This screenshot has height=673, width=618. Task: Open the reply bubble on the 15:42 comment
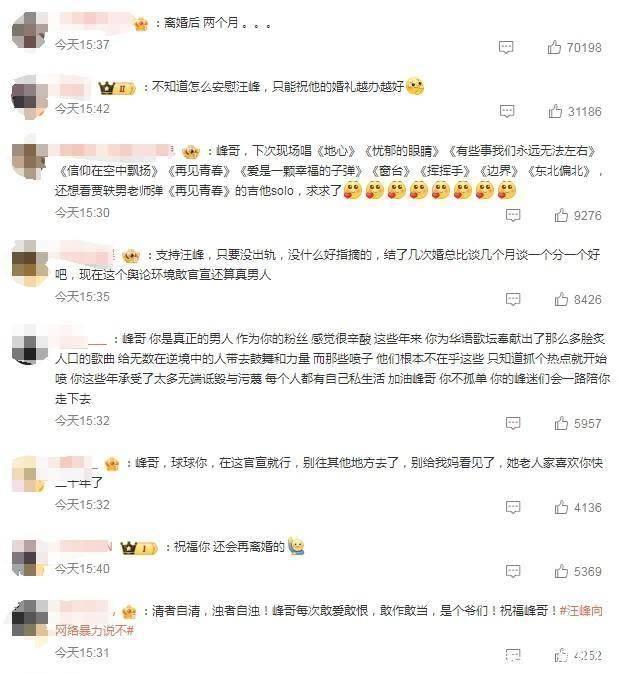click(507, 112)
